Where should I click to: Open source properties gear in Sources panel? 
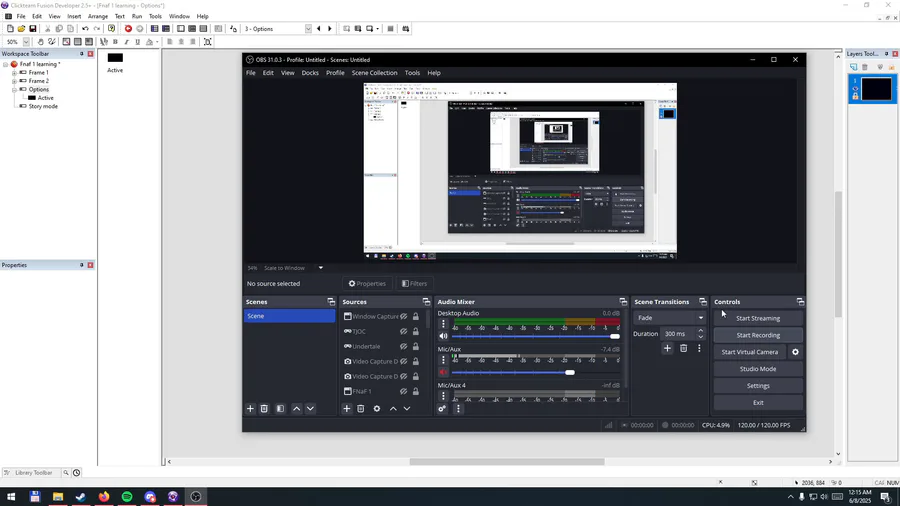[377, 408]
